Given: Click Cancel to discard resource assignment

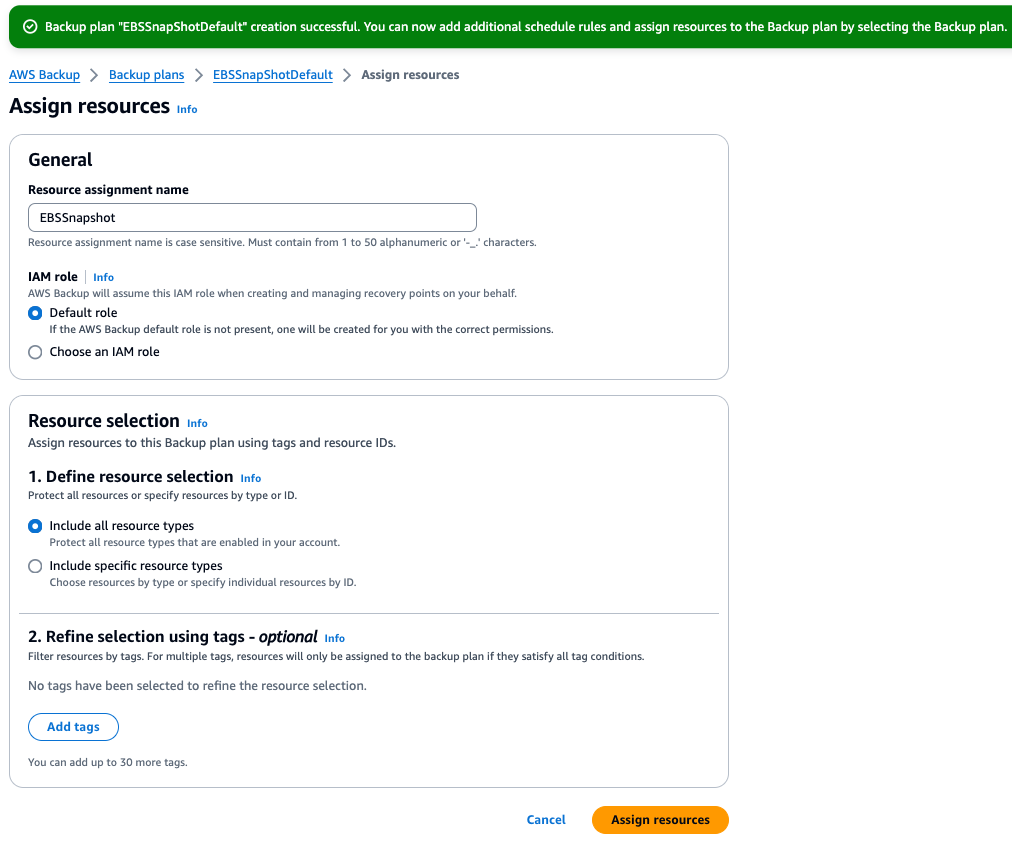Looking at the screenshot, I should [545, 819].
